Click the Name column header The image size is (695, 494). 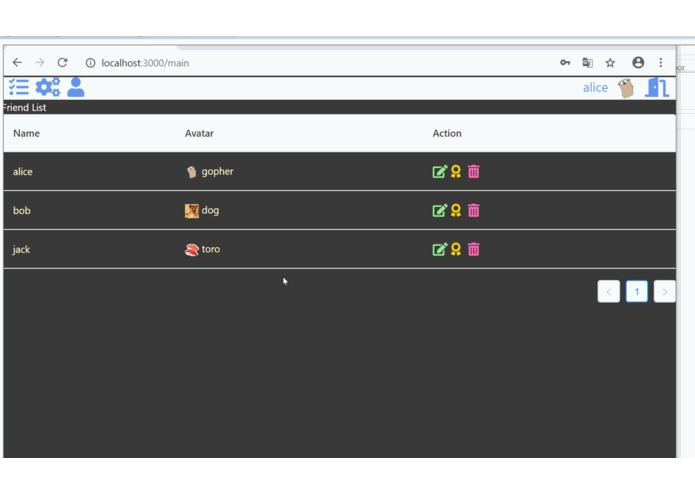tap(27, 133)
